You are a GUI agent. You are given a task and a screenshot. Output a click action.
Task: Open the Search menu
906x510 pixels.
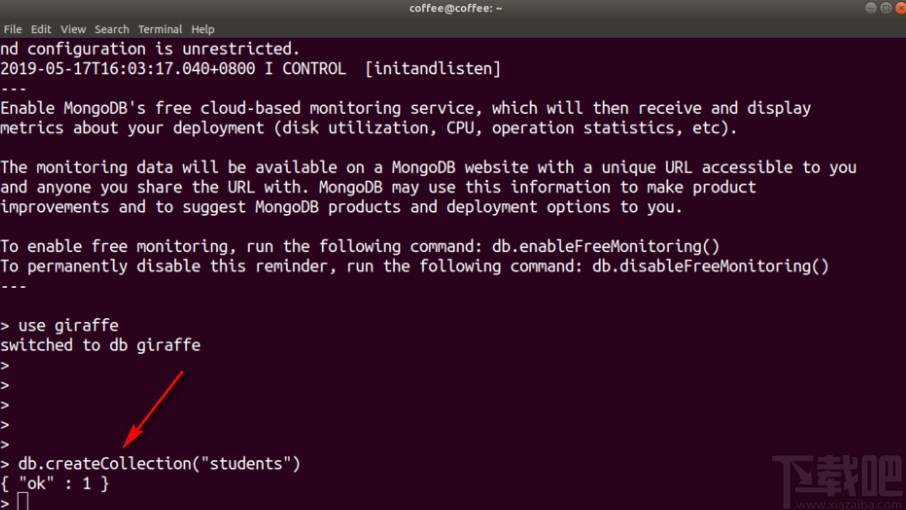[x=112, y=29]
